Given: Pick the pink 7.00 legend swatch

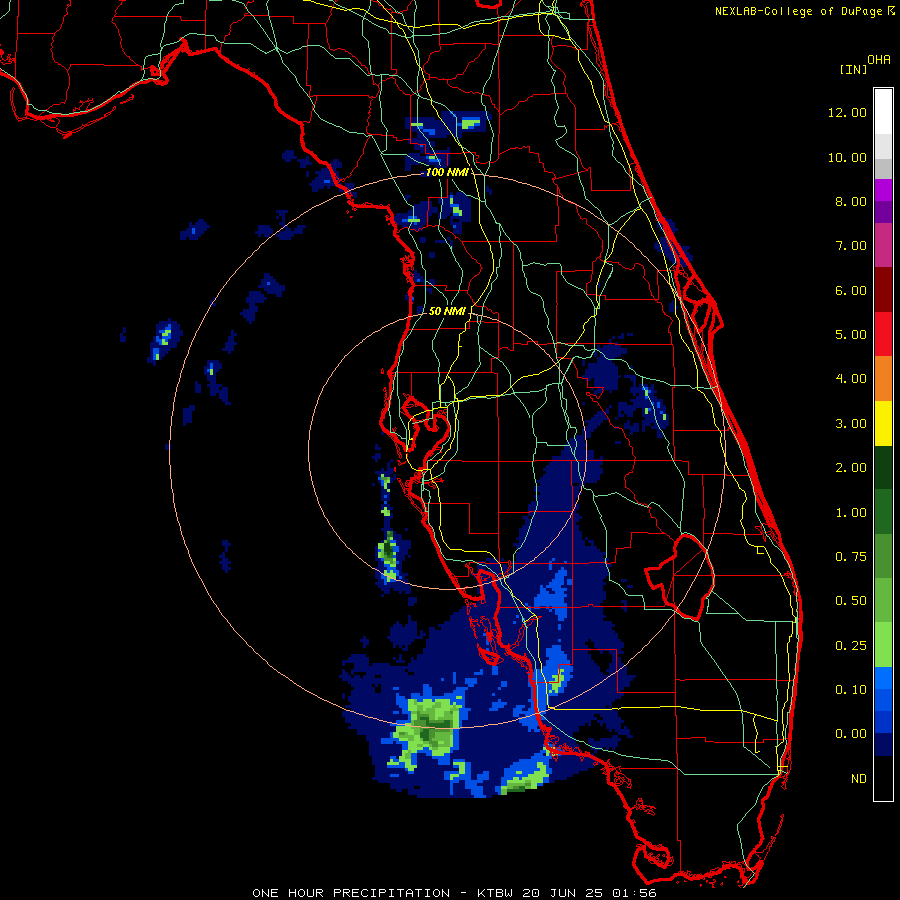Looking at the screenshot, I should (883, 245).
